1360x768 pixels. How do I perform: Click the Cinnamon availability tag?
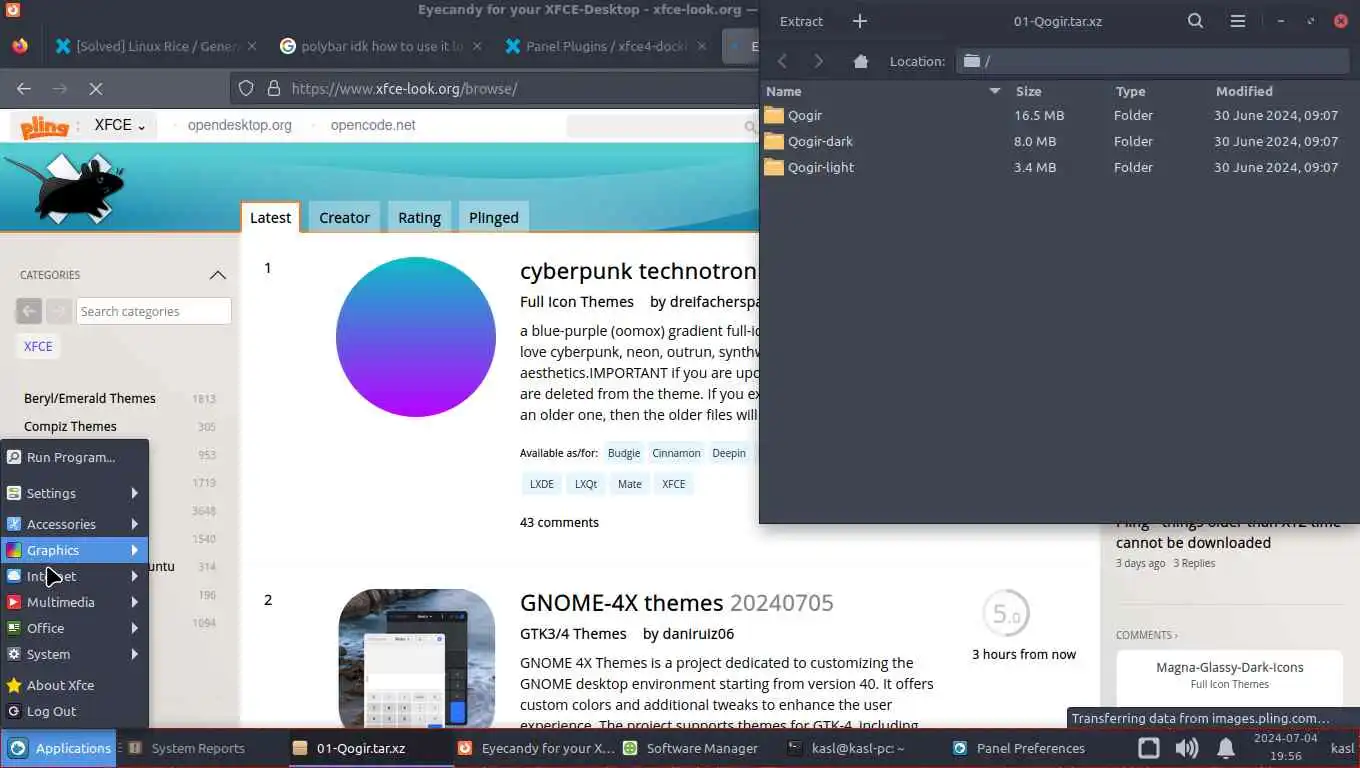(676, 453)
